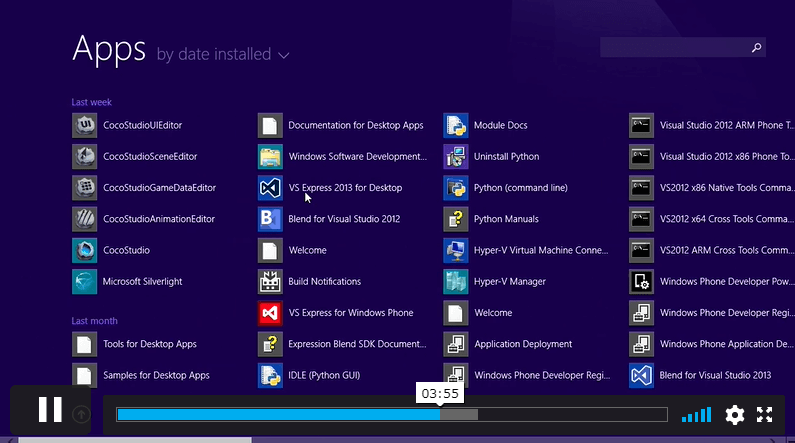Expand the 'by date installed' sort dropdown
Image resolution: width=795 pixels, height=443 pixels.
tap(223, 54)
